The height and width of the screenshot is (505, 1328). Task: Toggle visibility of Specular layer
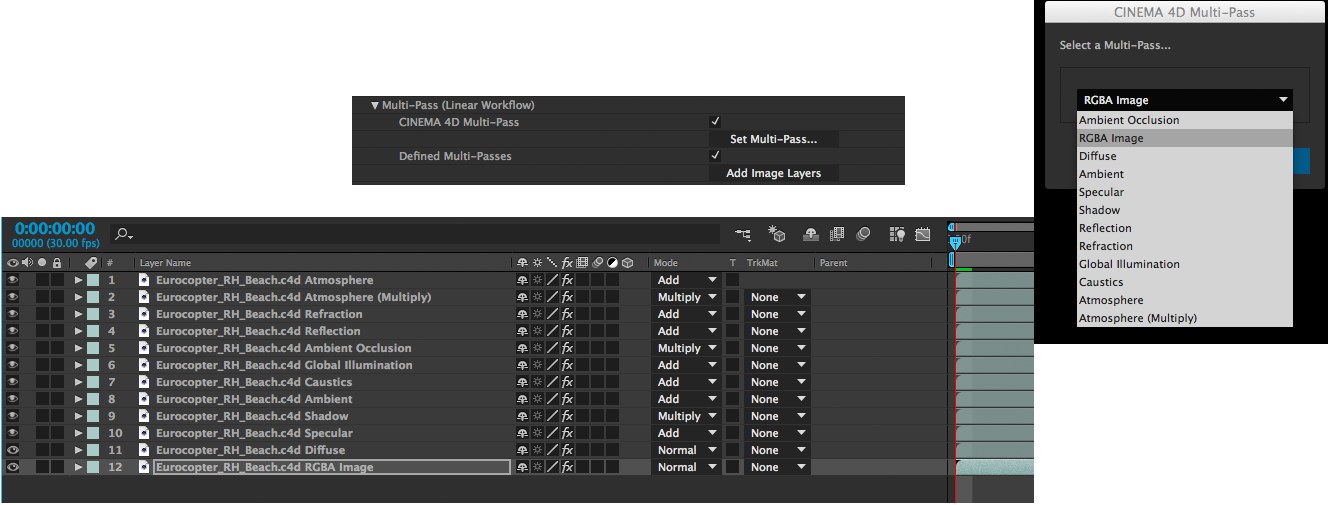pos(13,433)
